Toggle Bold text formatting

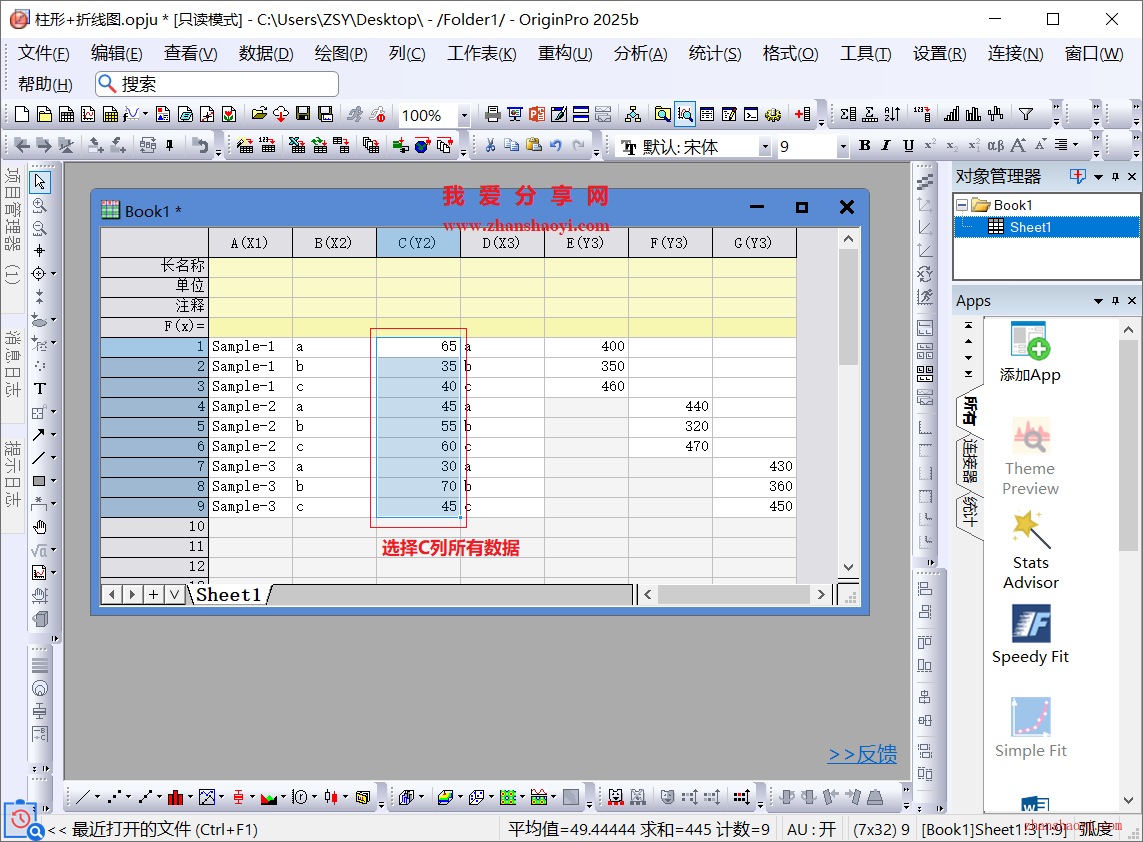pos(864,146)
